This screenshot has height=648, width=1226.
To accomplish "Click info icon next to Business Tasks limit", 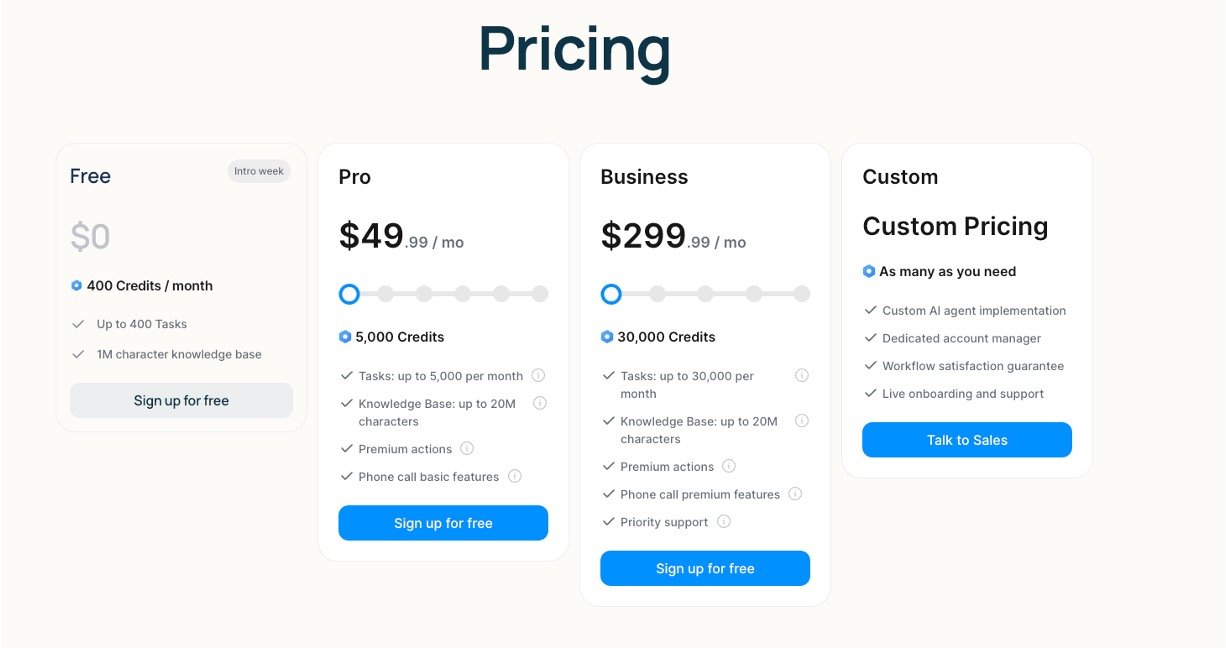I will [x=802, y=376].
